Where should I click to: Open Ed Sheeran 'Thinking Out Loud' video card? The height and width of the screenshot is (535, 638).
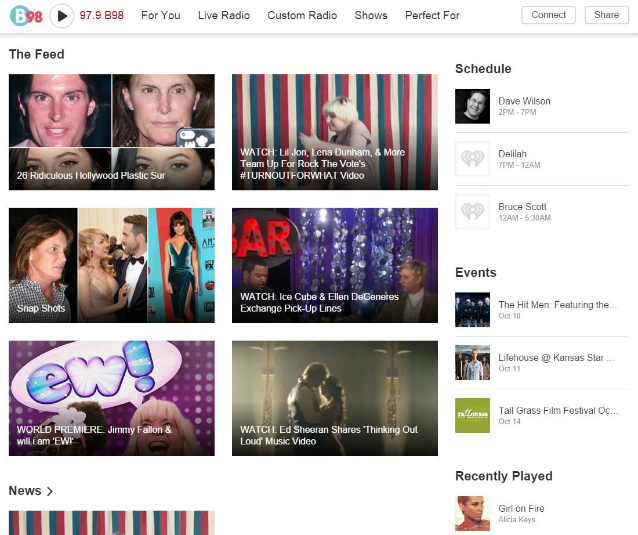[335, 398]
